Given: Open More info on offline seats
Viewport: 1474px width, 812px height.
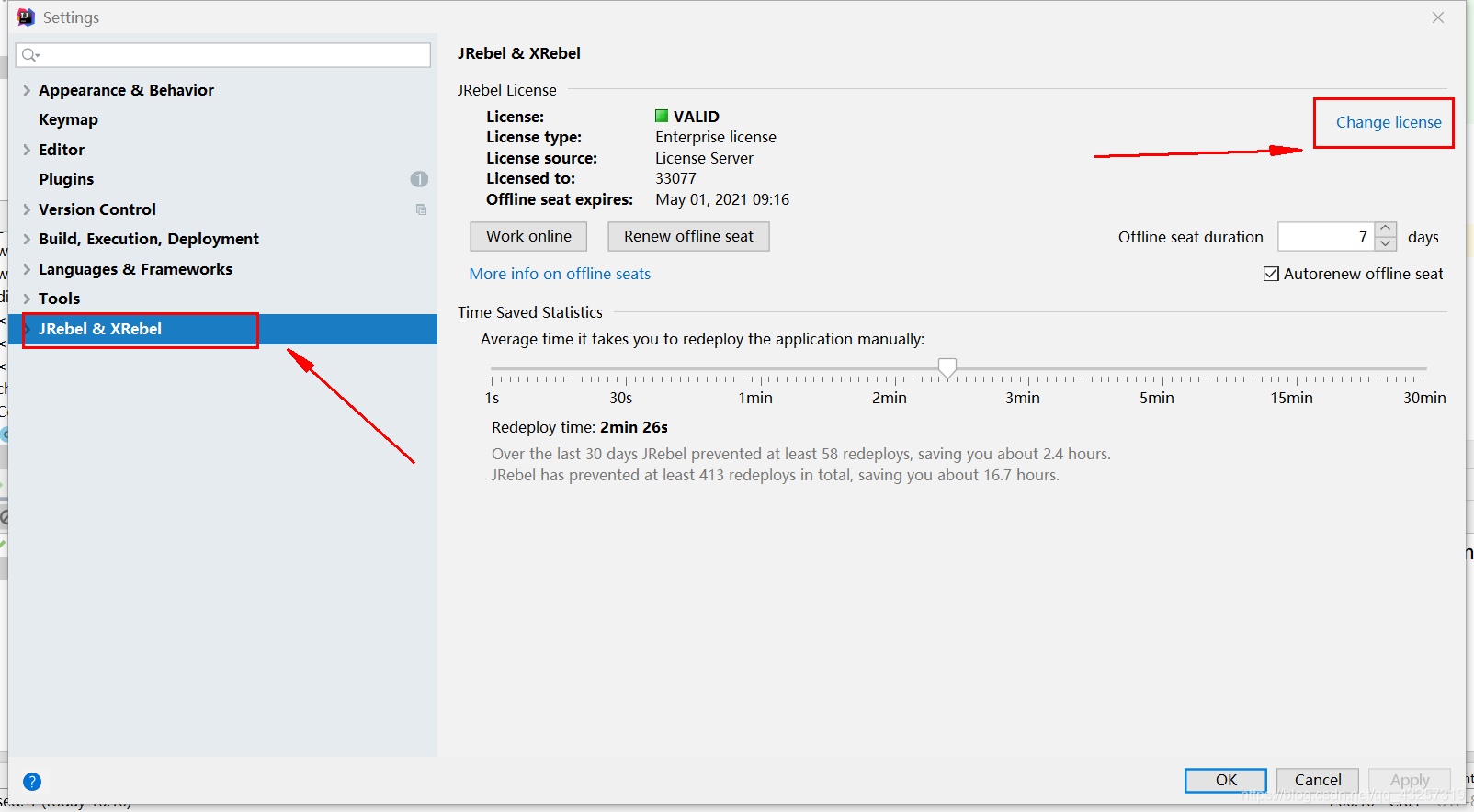Looking at the screenshot, I should click(x=560, y=274).
